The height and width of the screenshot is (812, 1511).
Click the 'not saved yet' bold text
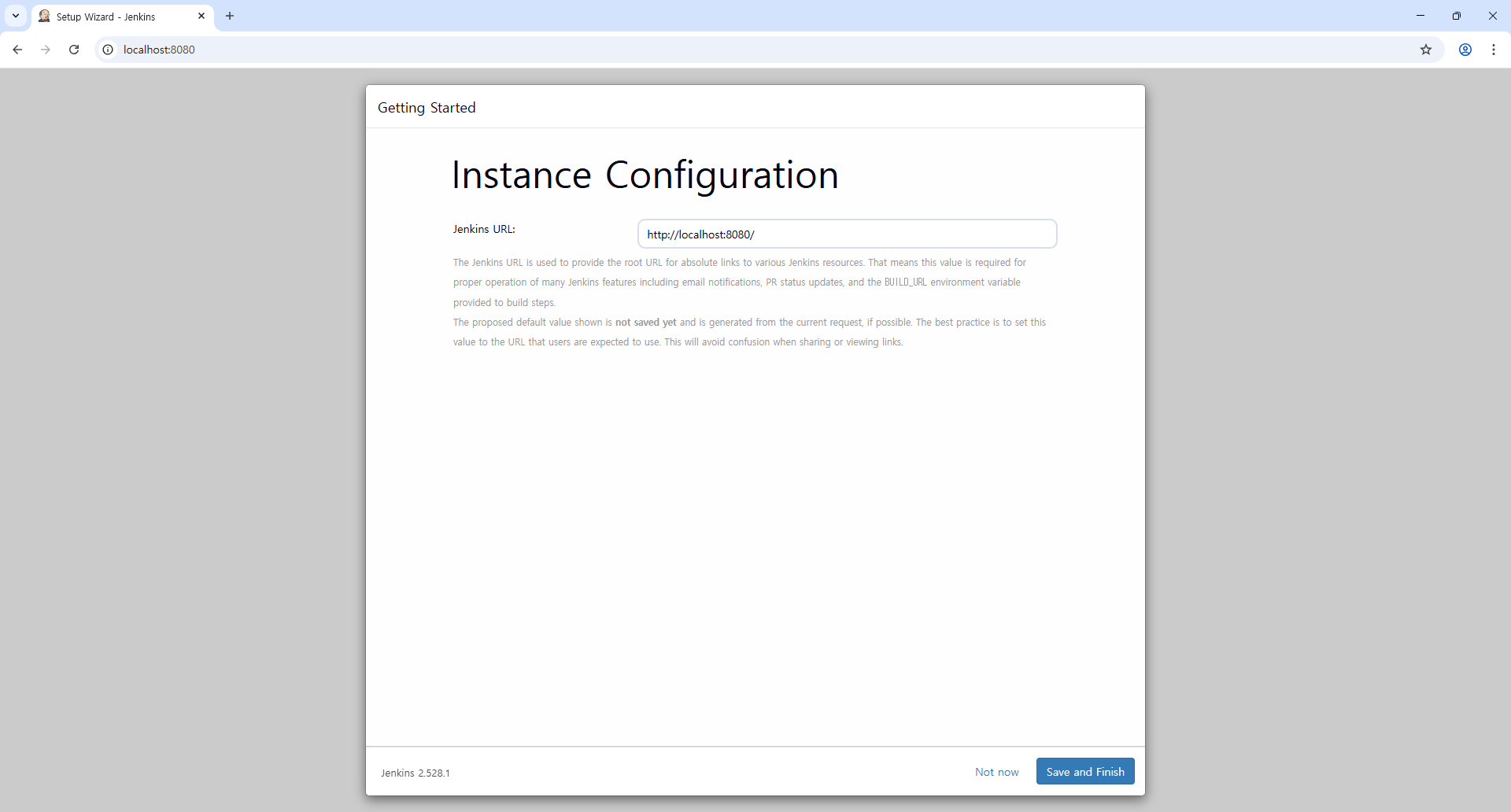[x=645, y=322]
